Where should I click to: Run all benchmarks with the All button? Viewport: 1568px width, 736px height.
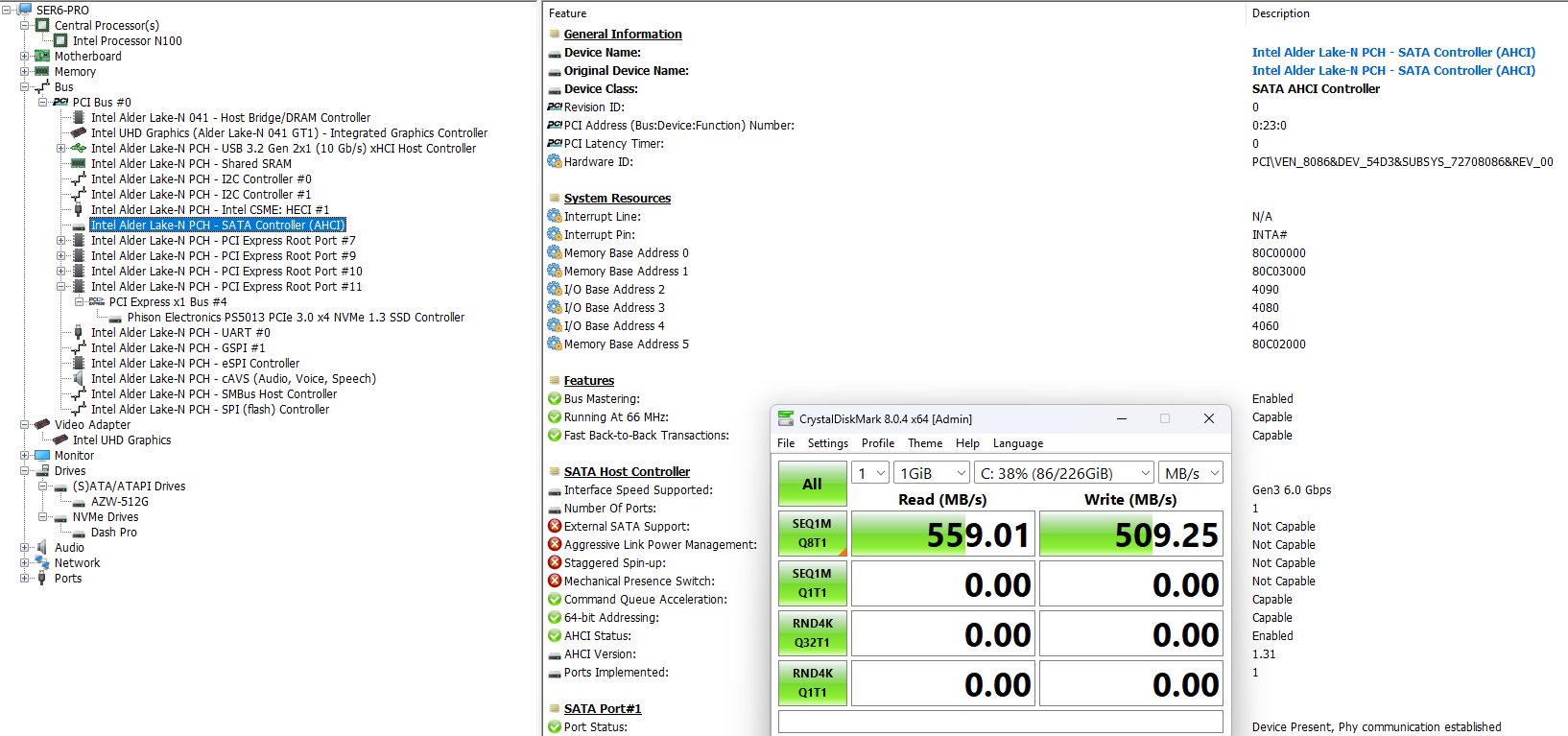(812, 484)
